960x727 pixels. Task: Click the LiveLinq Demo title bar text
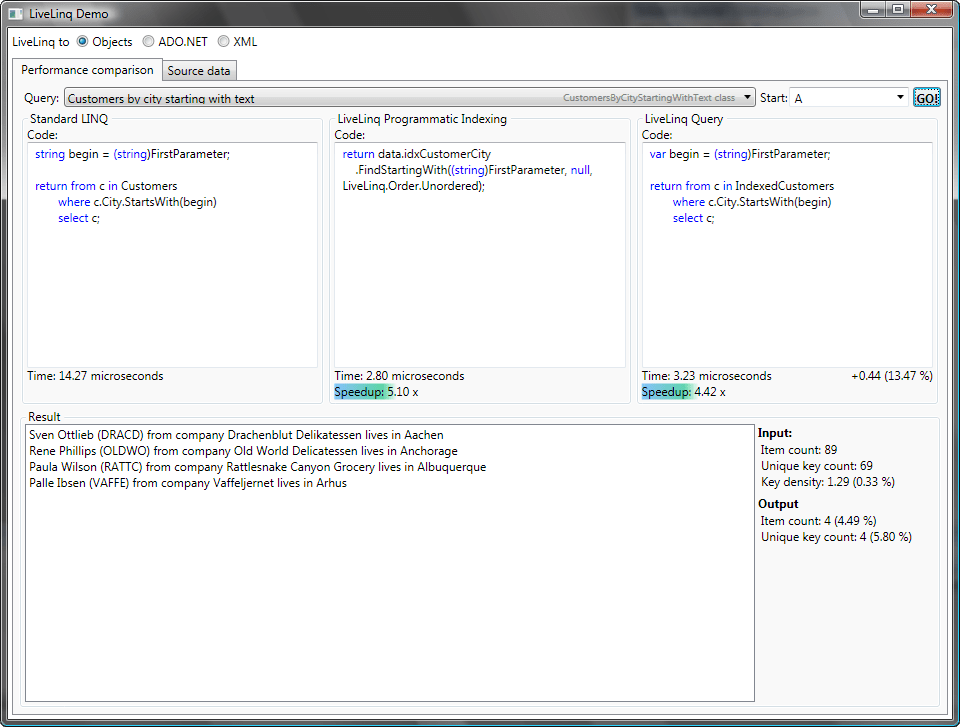click(x=69, y=13)
